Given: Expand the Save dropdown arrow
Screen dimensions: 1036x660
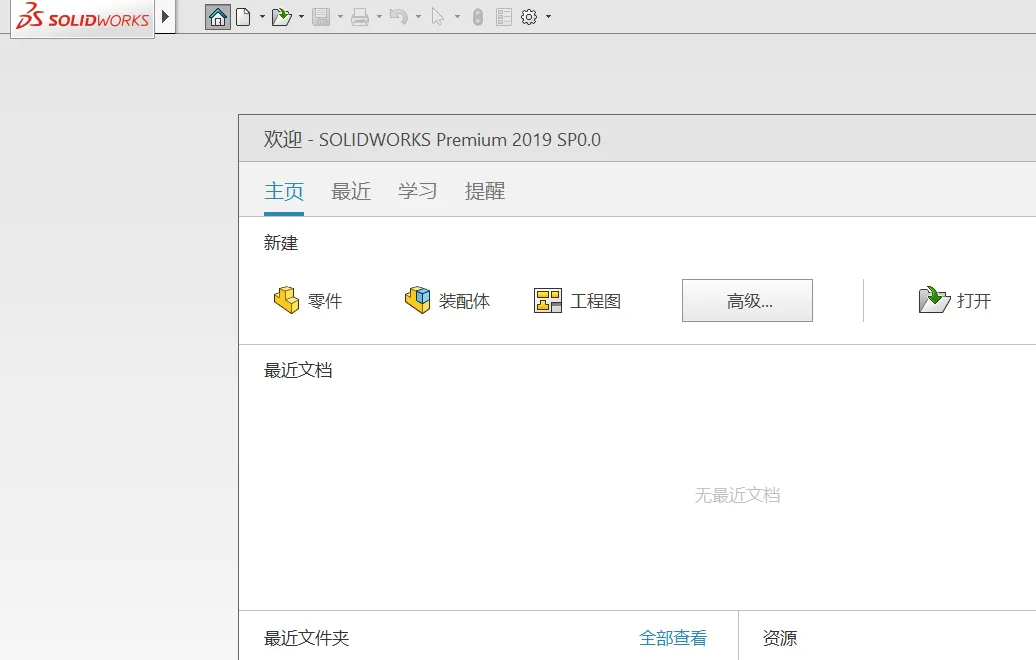Looking at the screenshot, I should coord(340,17).
